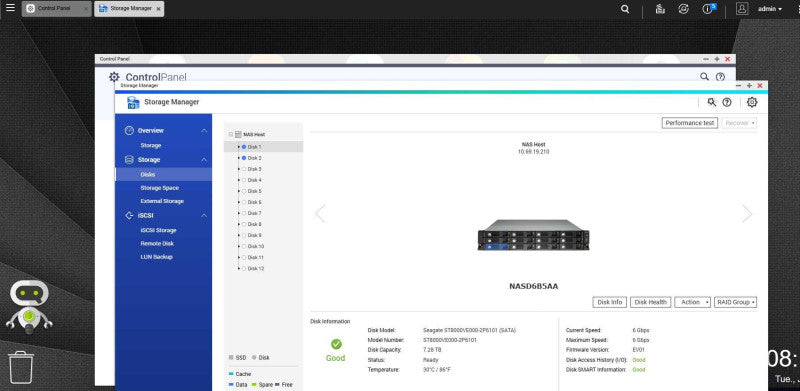
Task: Open event notifications info icon
Action: click(x=708, y=9)
